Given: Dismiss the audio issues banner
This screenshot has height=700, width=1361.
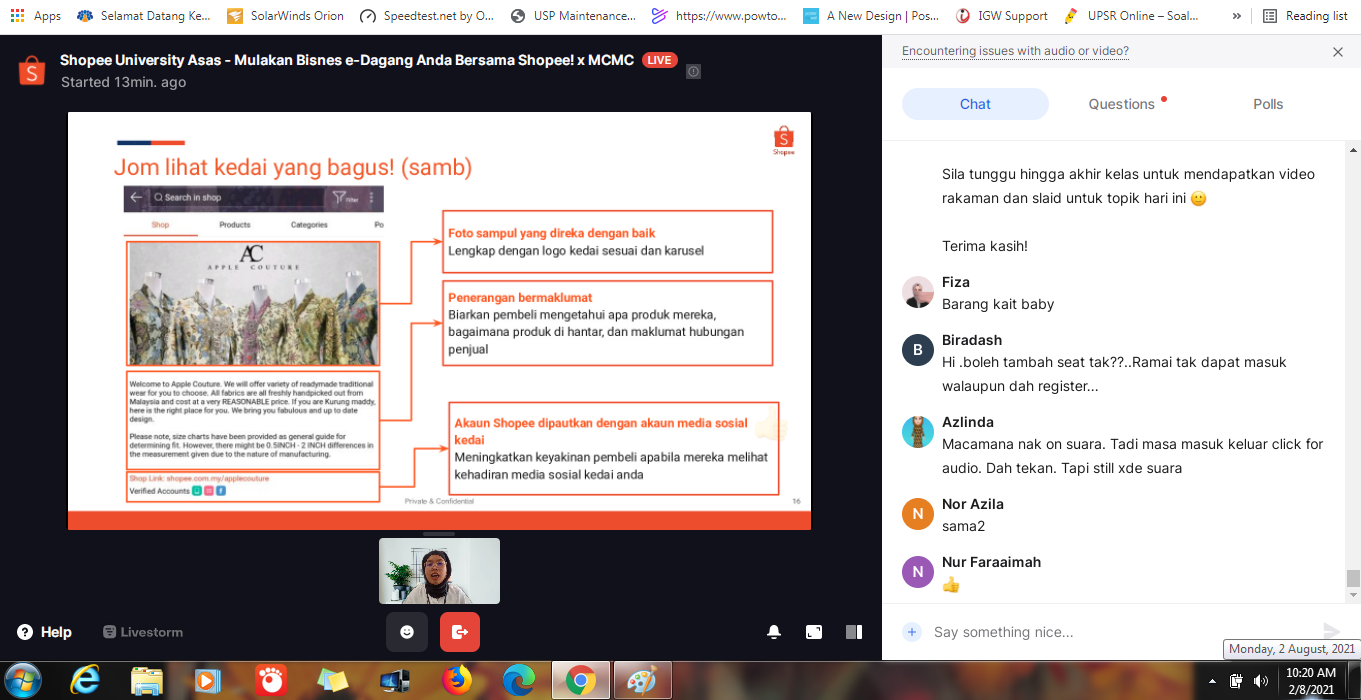Looking at the screenshot, I should coord(1338,52).
